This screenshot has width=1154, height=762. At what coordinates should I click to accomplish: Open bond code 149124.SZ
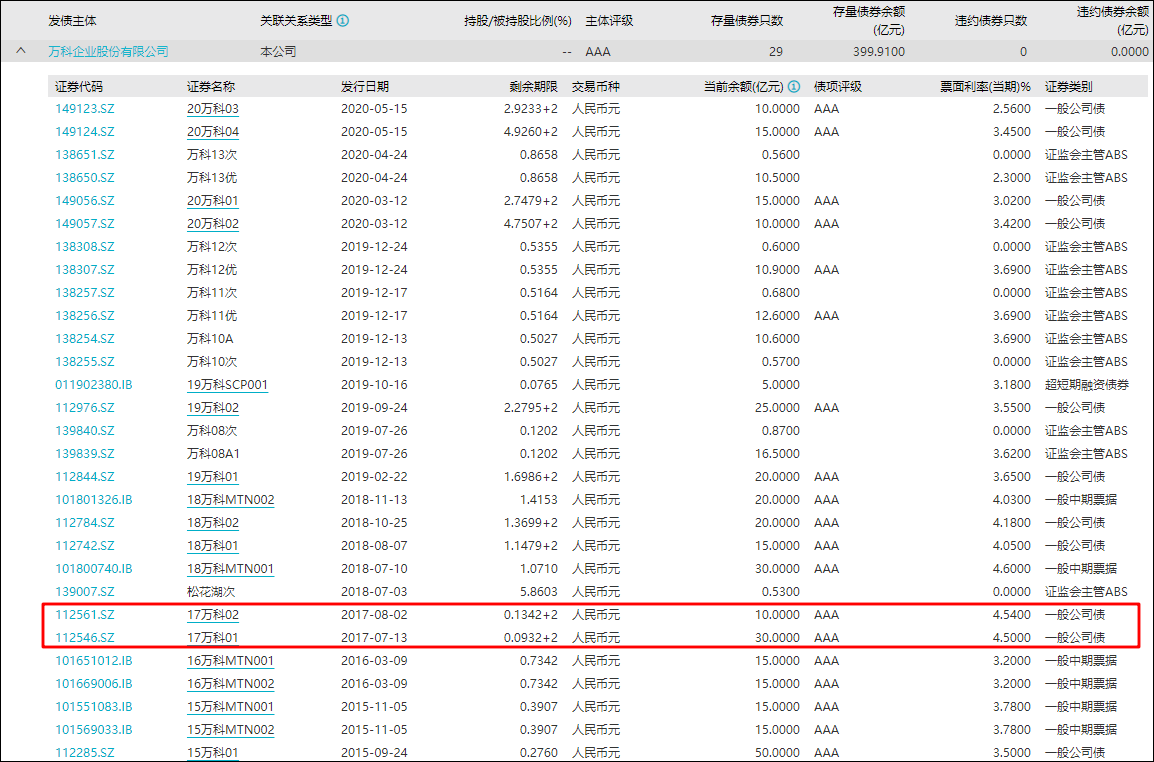tap(85, 132)
